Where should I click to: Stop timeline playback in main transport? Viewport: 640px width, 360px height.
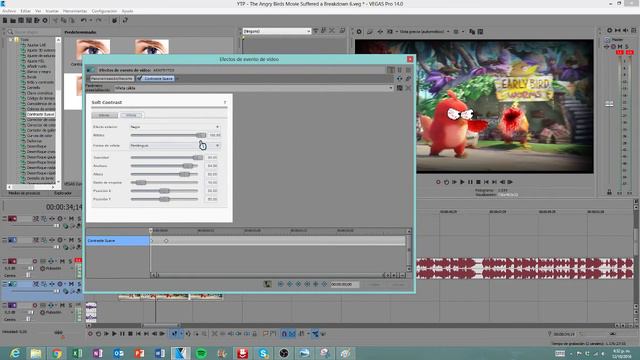[x=130, y=333]
